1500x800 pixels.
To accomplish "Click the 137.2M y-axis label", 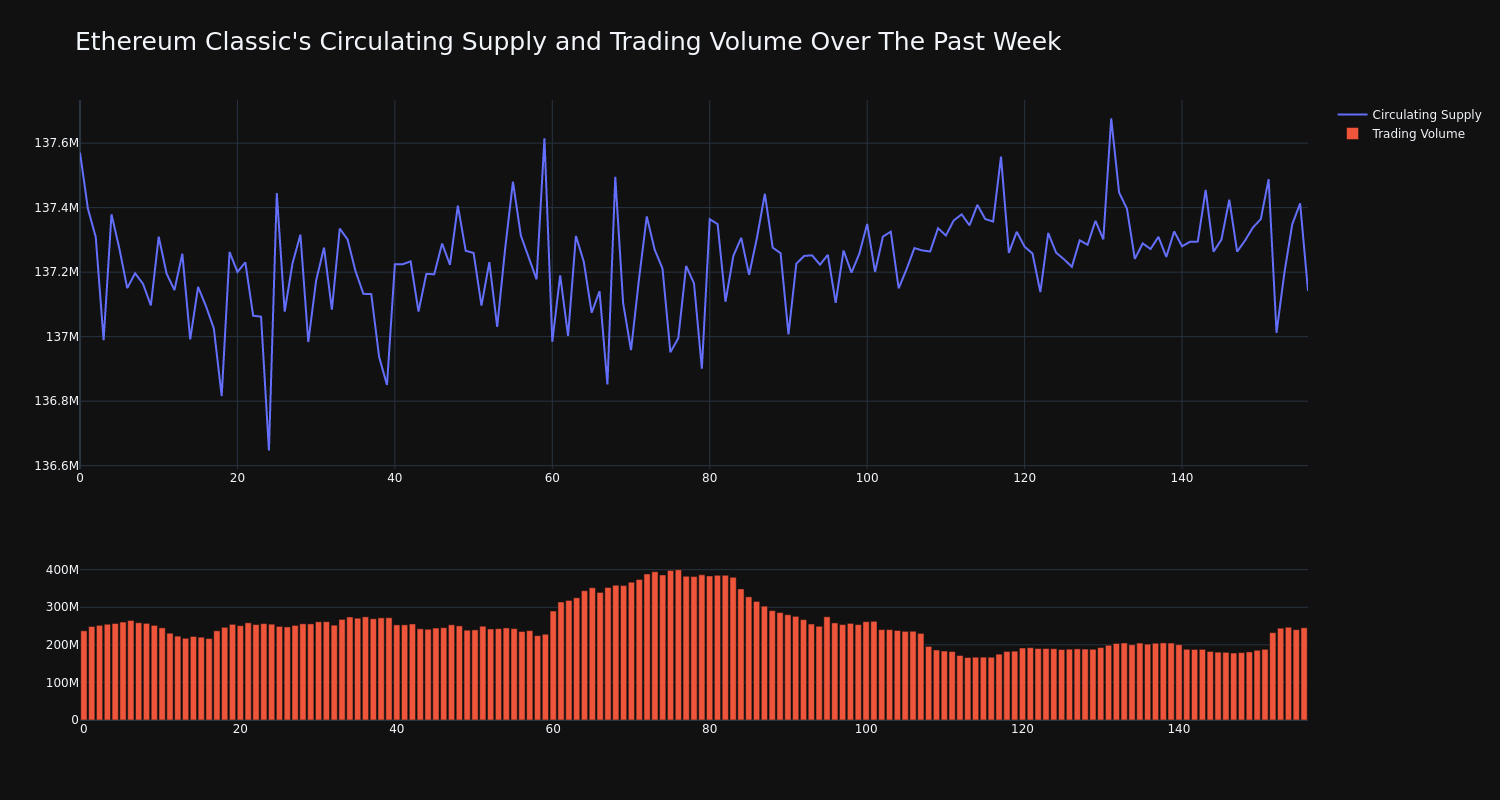I will point(56,272).
